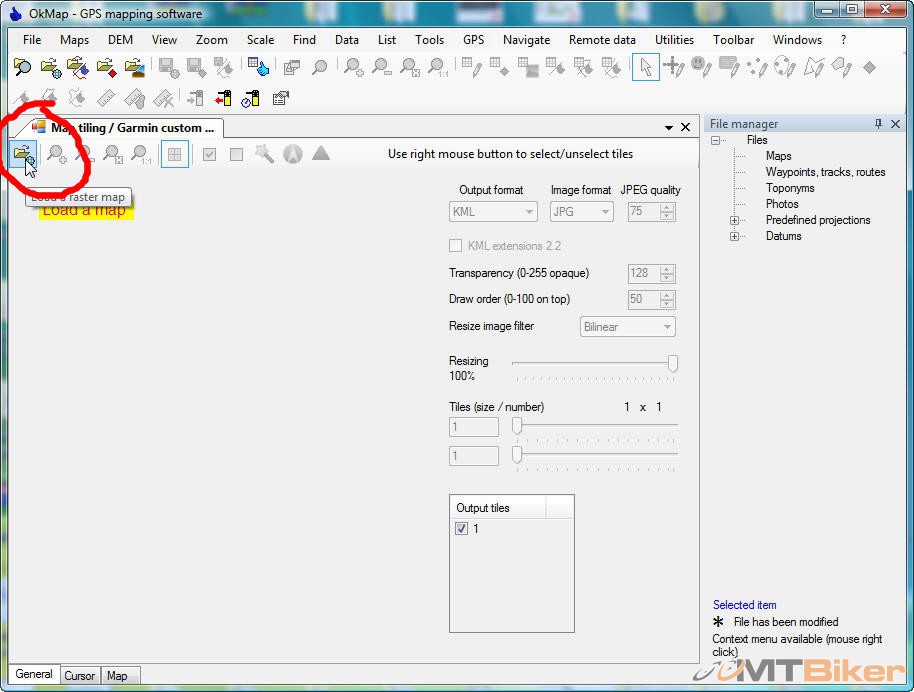Click the zoom in magnifier in tiling toolbar
914x692 pixels.
[57, 155]
